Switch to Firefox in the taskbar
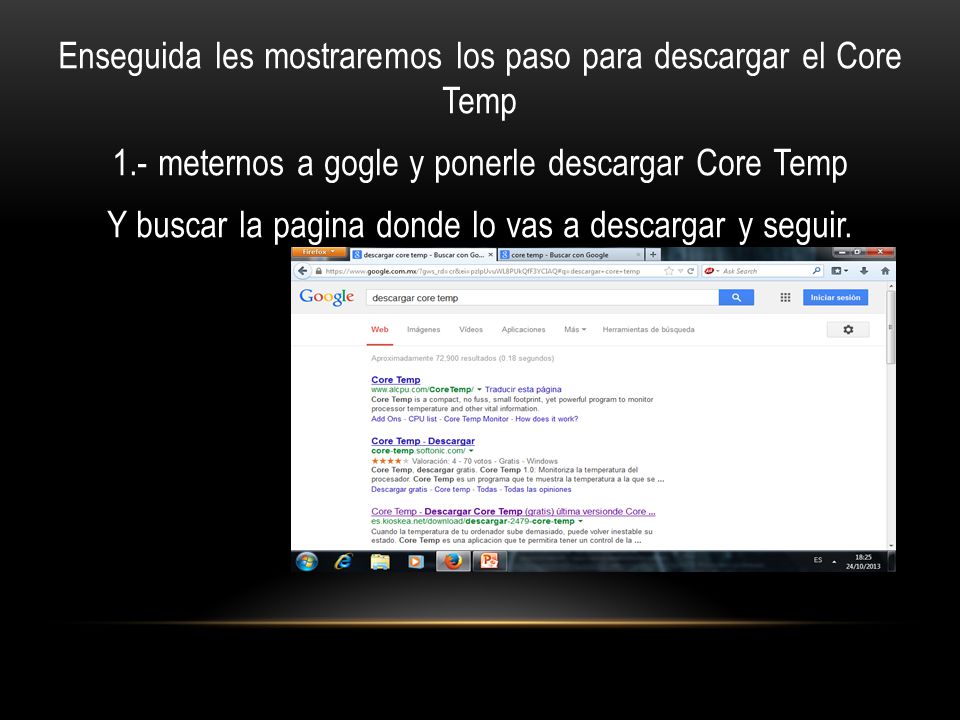This screenshot has height=720, width=960. pos(453,561)
